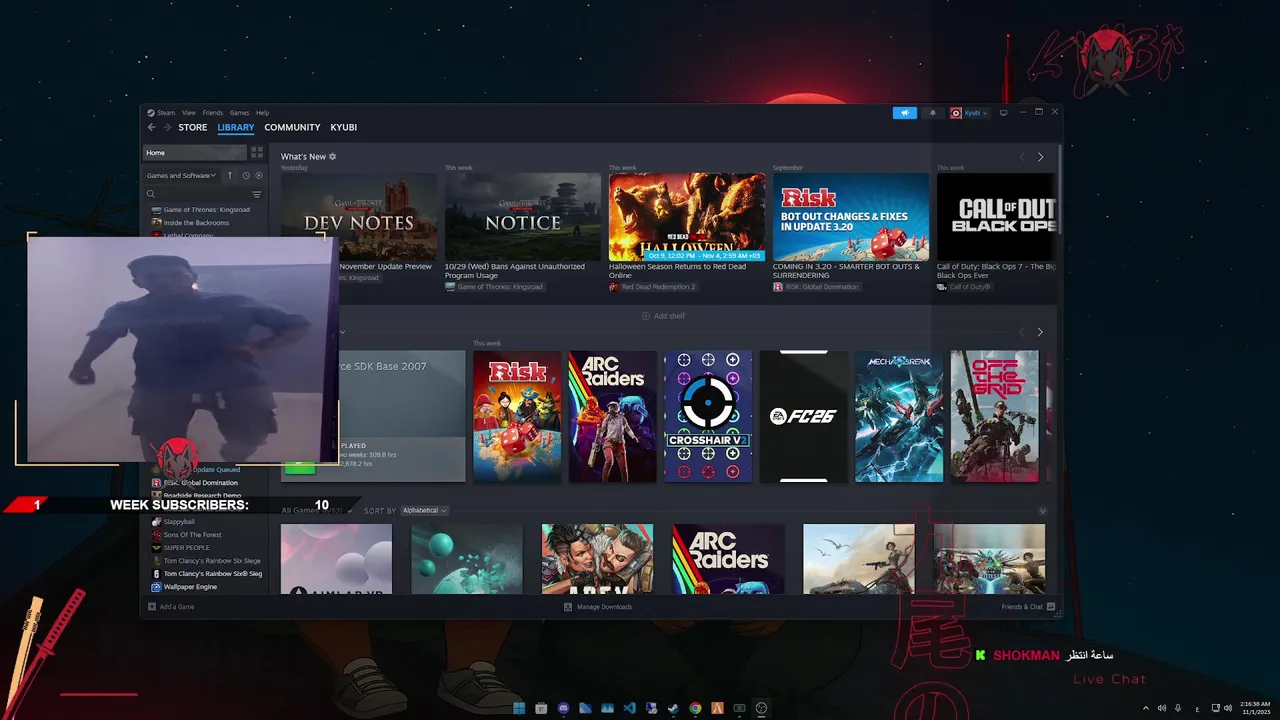Open the Off The Grid cover
1280x720 pixels.
coord(995,416)
